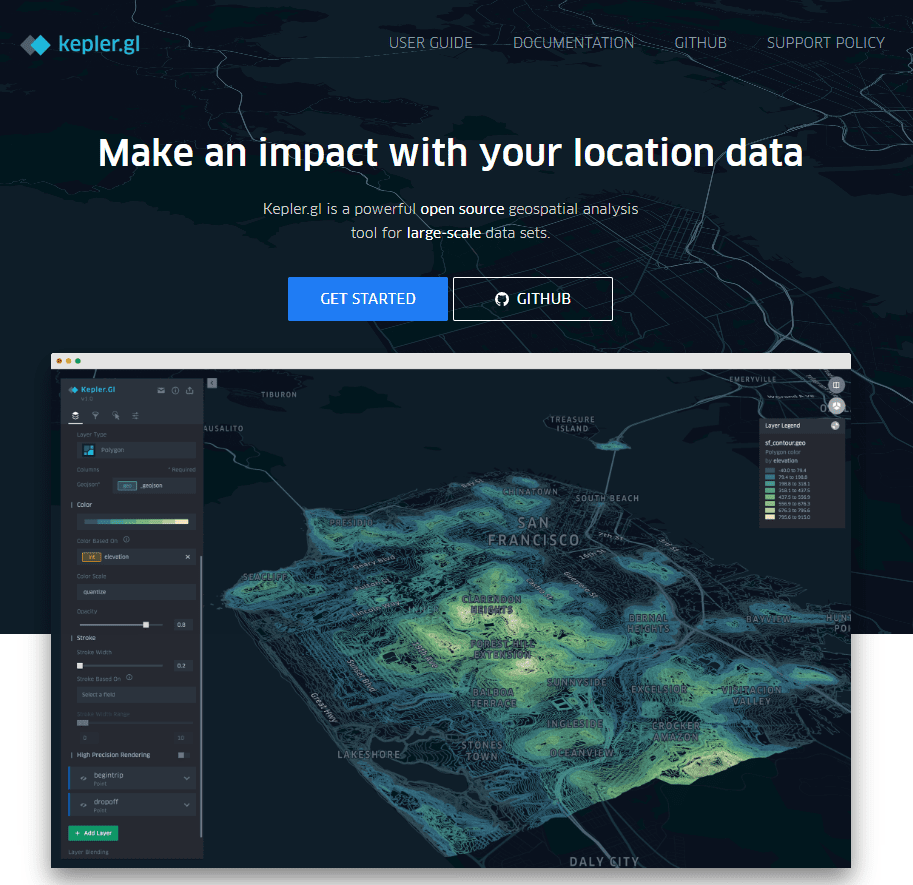Toggle the 3D map view cube icon
Screen dimensions: 913x885
[837, 406]
